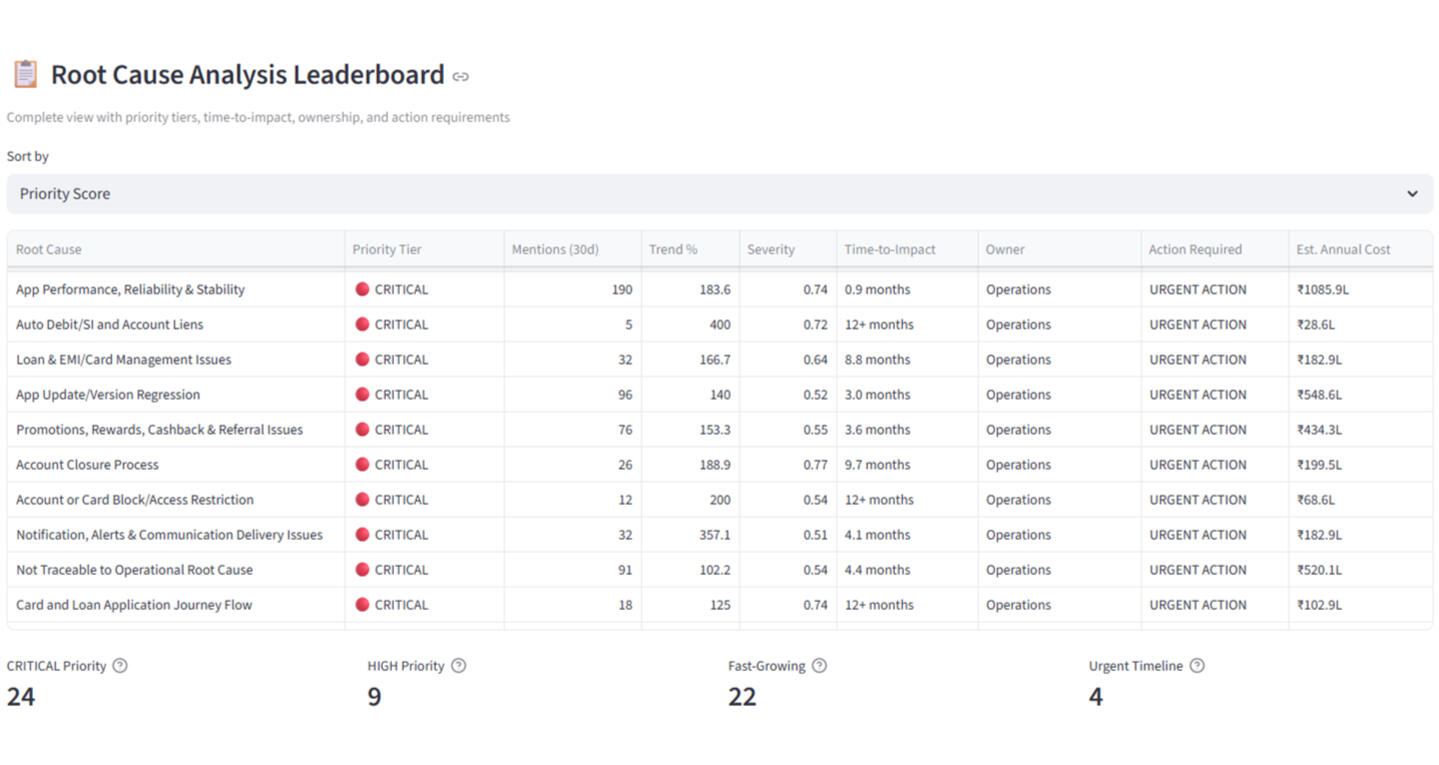Image resolution: width=1439 pixels, height=765 pixels.
Task: Click the Severity column header
Action: [x=770, y=250]
